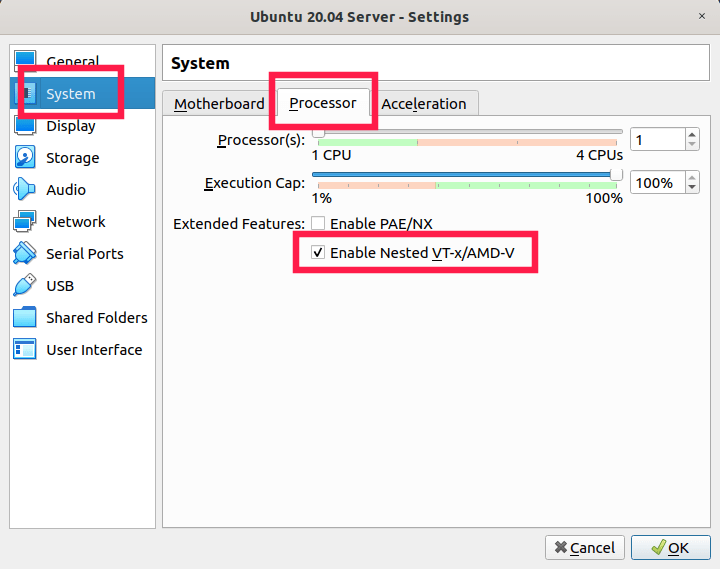Decrease execution cap with down arrow
This screenshot has height=569, width=720.
[692, 187]
